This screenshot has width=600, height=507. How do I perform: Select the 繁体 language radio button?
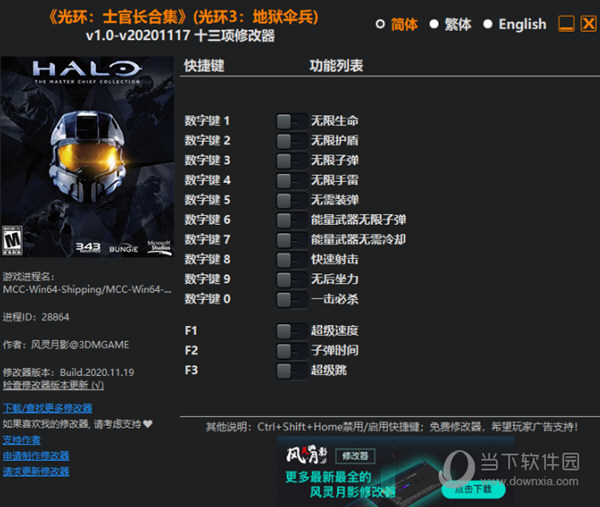tap(434, 24)
